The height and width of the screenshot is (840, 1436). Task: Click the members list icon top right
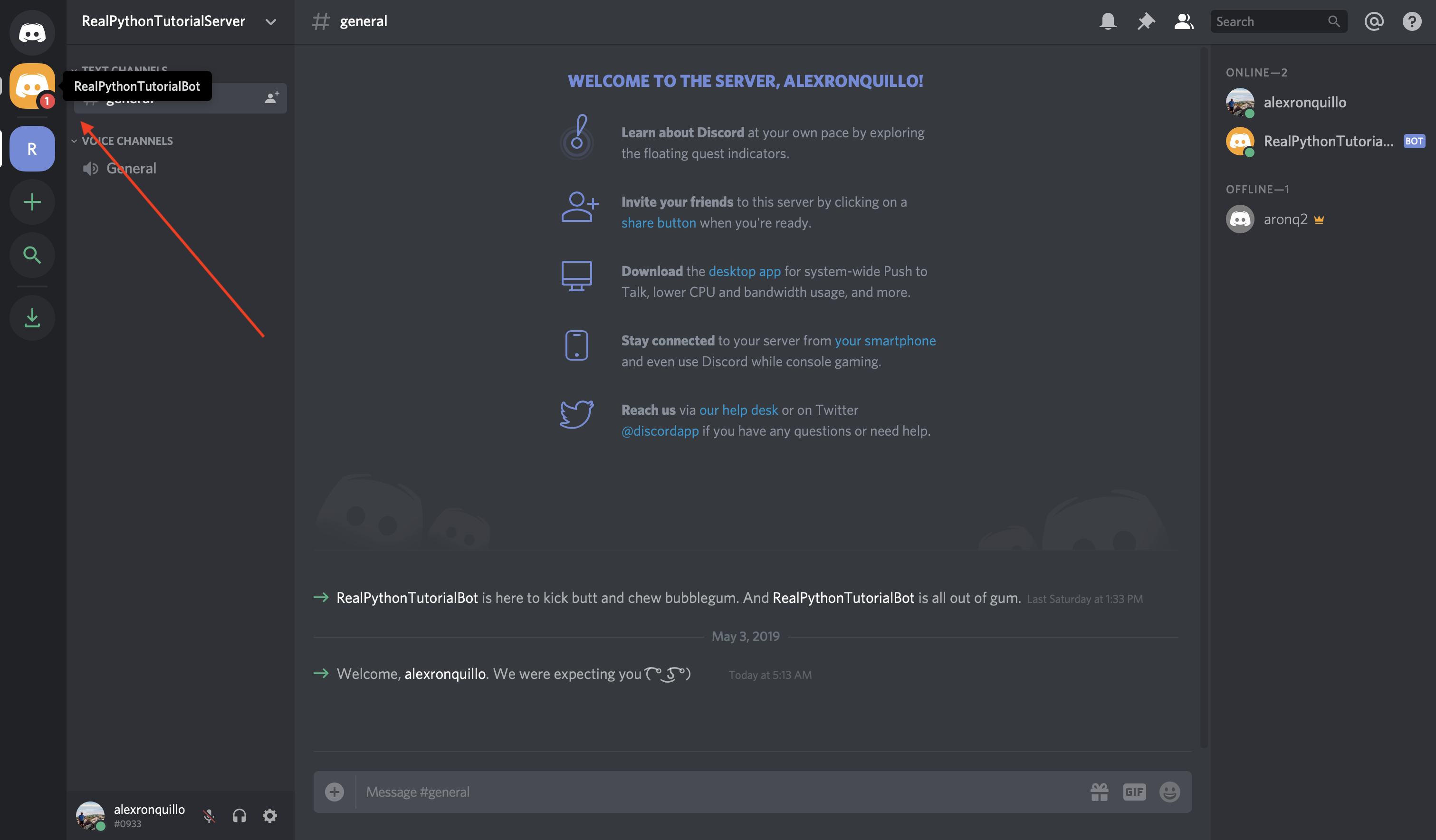tap(1184, 20)
